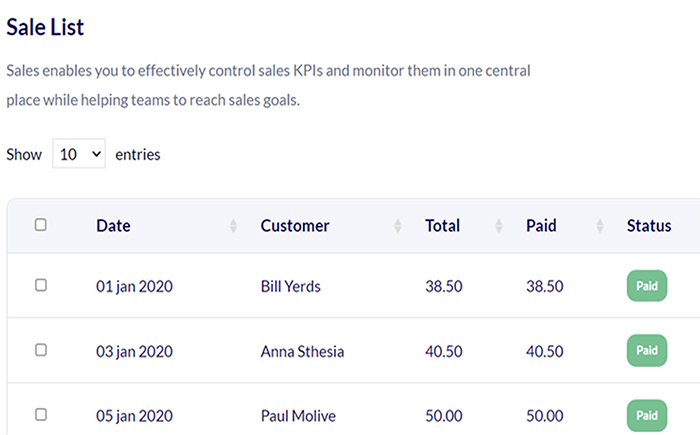Open the Show entries dropdown
The image size is (700, 435).
point(79,154)
